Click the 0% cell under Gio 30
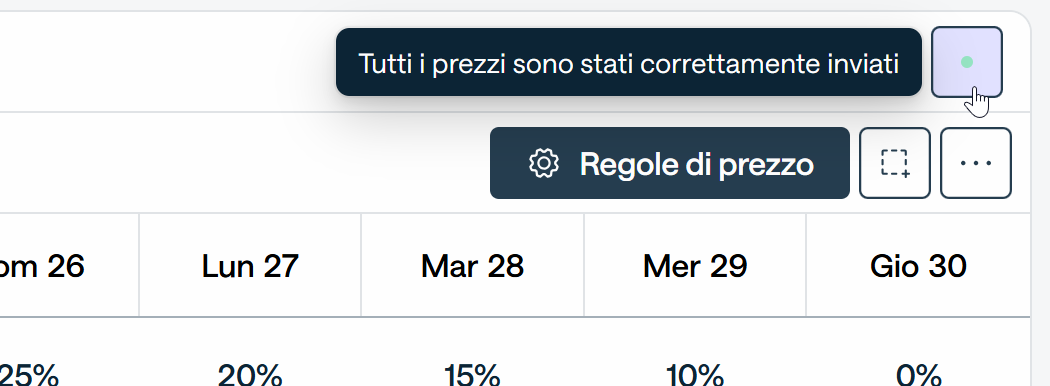 (x=918, y=375)
